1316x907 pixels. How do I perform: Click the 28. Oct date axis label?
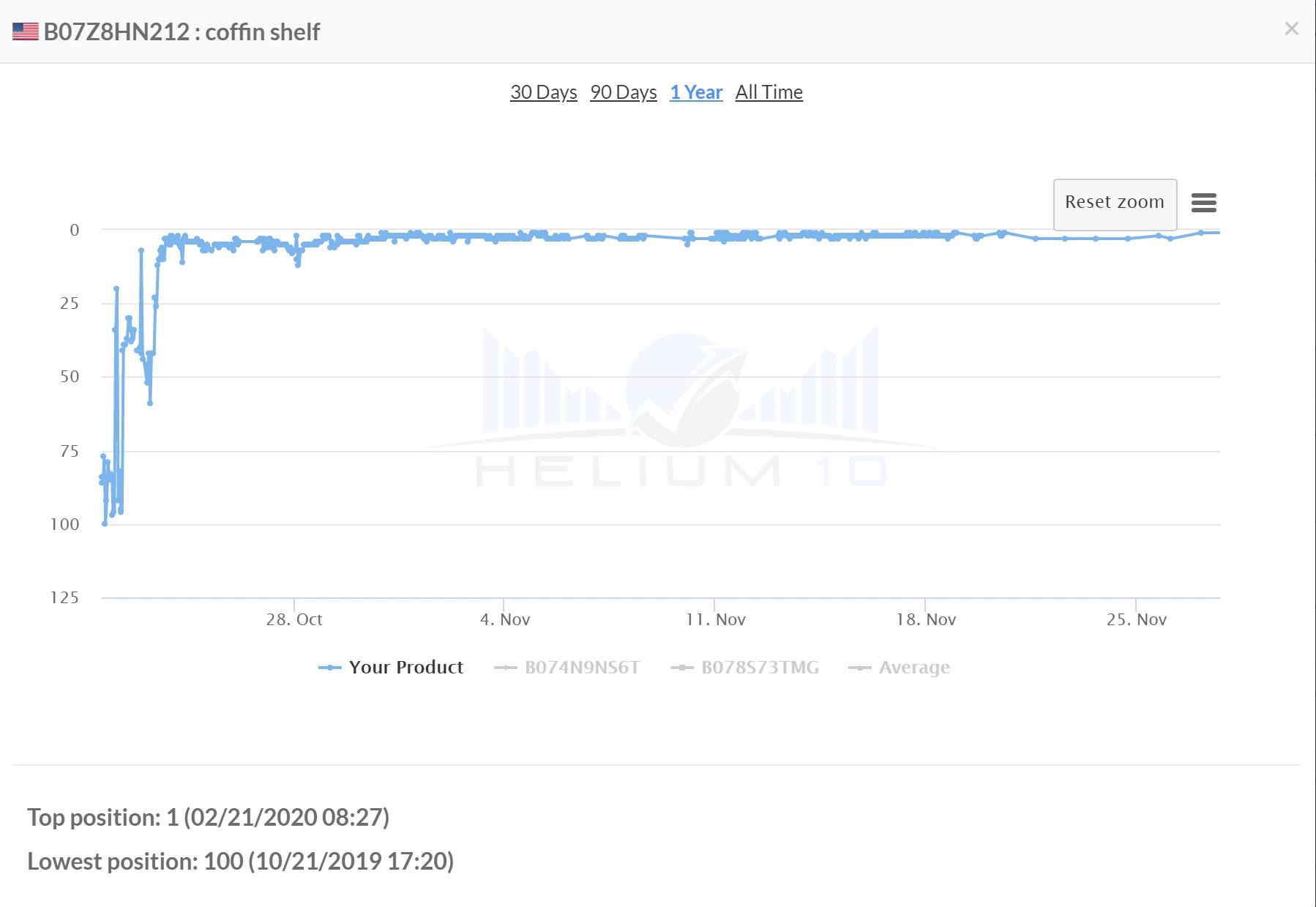294,620
